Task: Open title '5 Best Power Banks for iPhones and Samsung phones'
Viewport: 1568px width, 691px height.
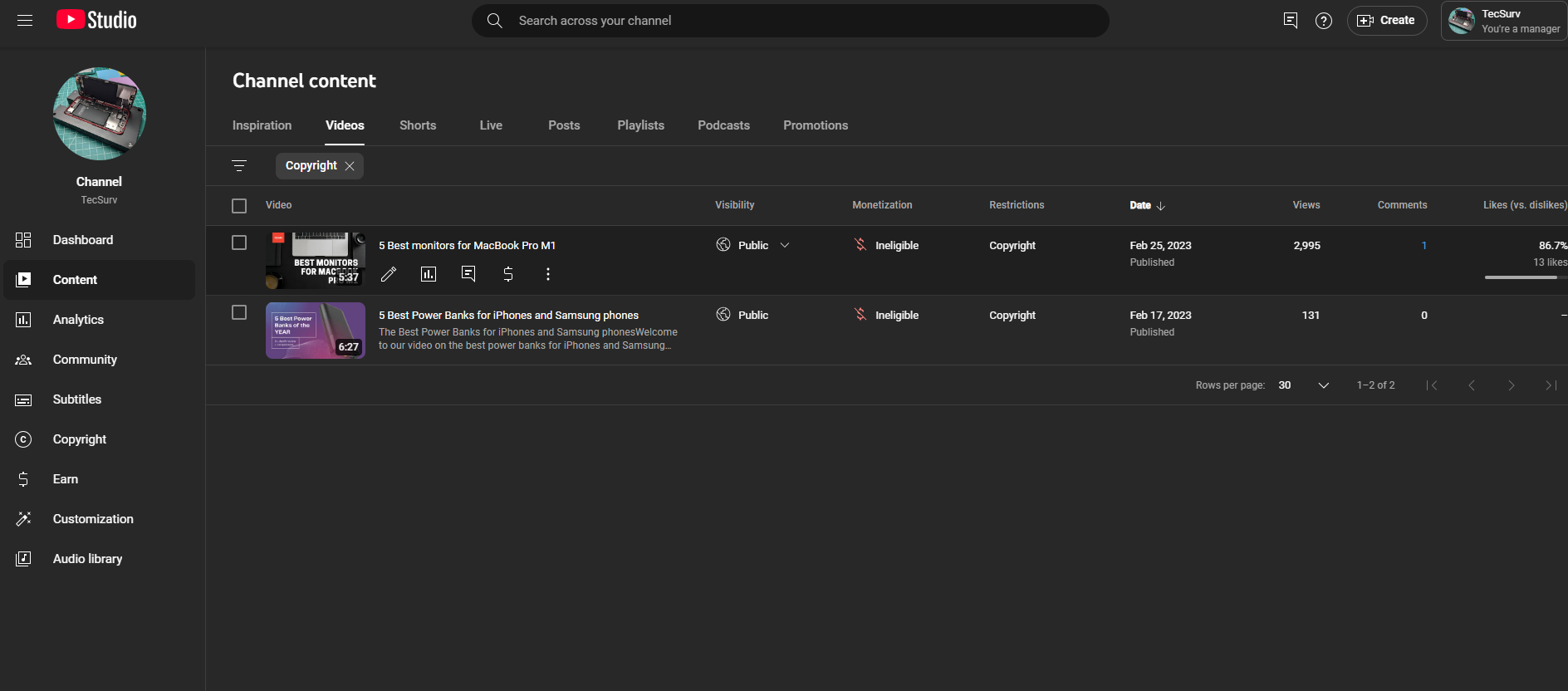Action: [x=509, y=315]
